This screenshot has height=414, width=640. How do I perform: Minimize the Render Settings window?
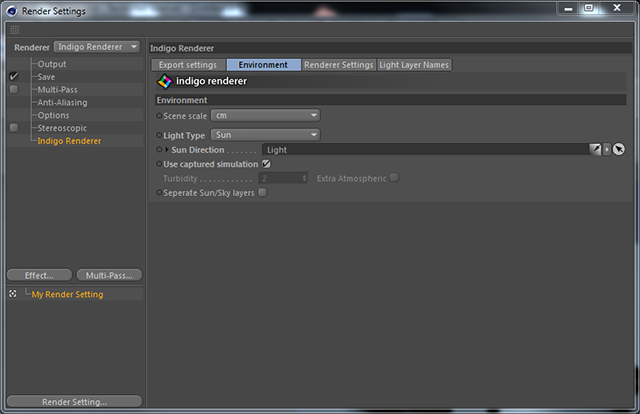point(568,8)
